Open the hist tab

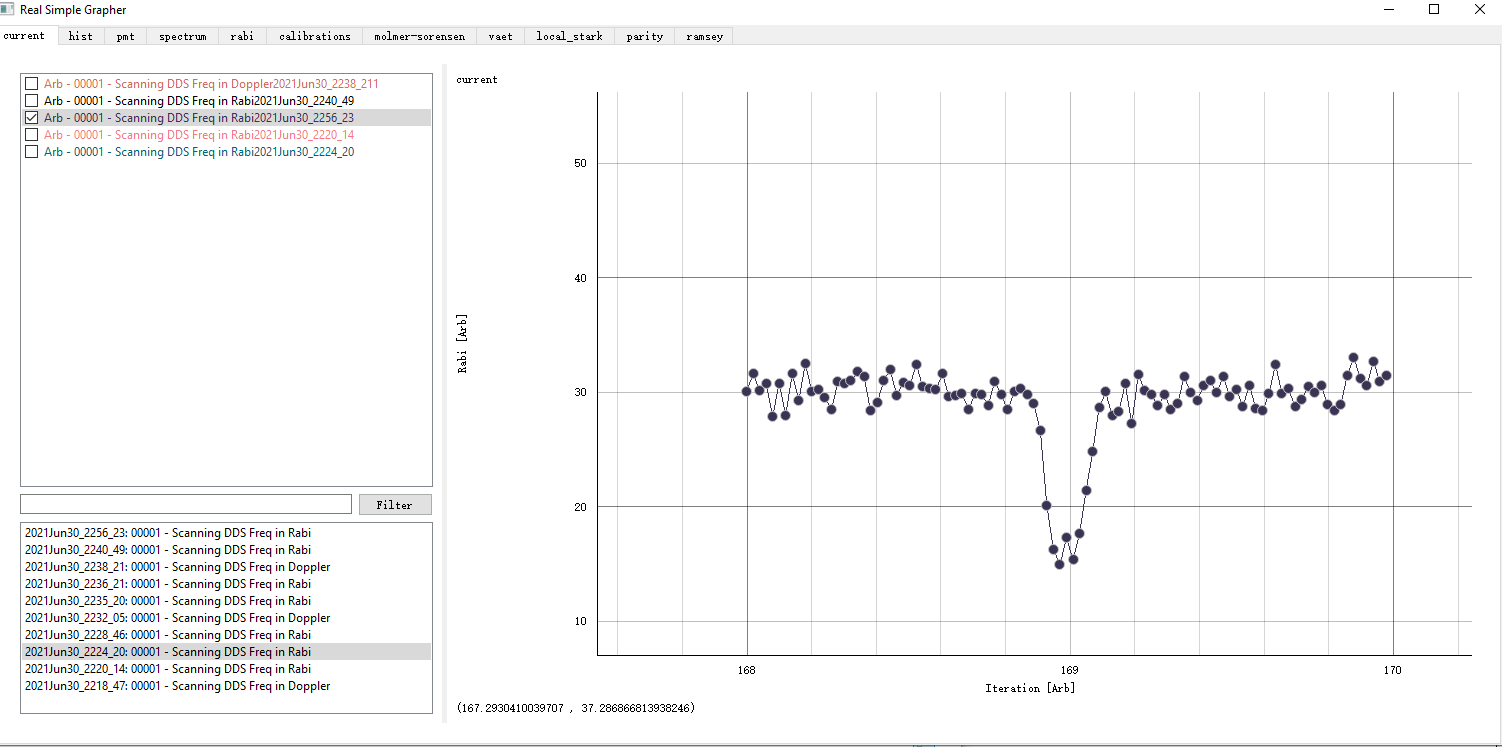[81, 36]
